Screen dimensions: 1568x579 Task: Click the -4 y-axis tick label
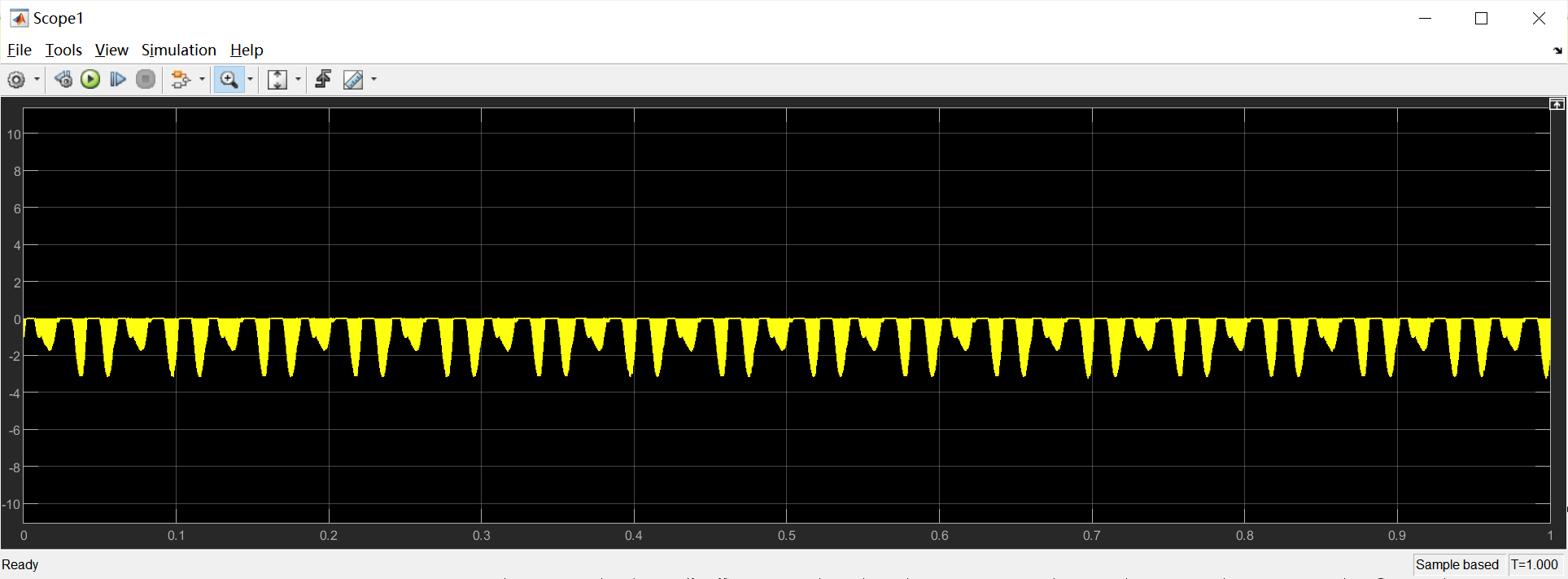(15, 393)
